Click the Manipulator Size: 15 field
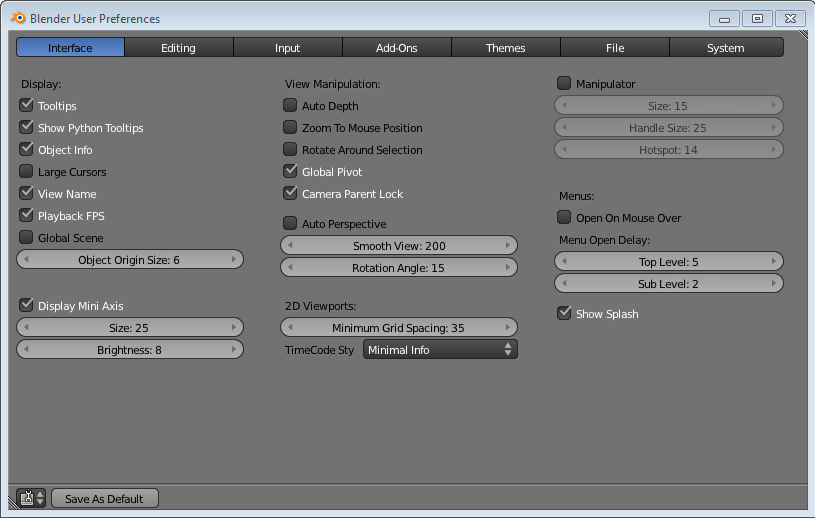 pos(668,105)
